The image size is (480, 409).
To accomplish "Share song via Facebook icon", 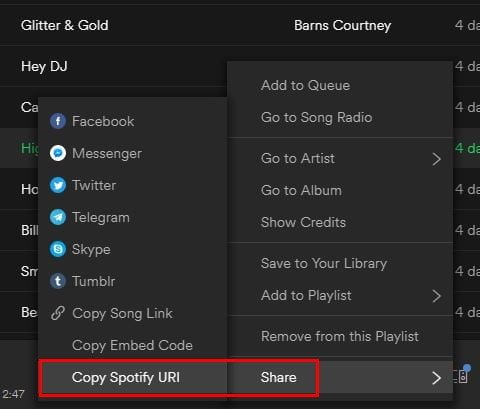I will (58, 121).
